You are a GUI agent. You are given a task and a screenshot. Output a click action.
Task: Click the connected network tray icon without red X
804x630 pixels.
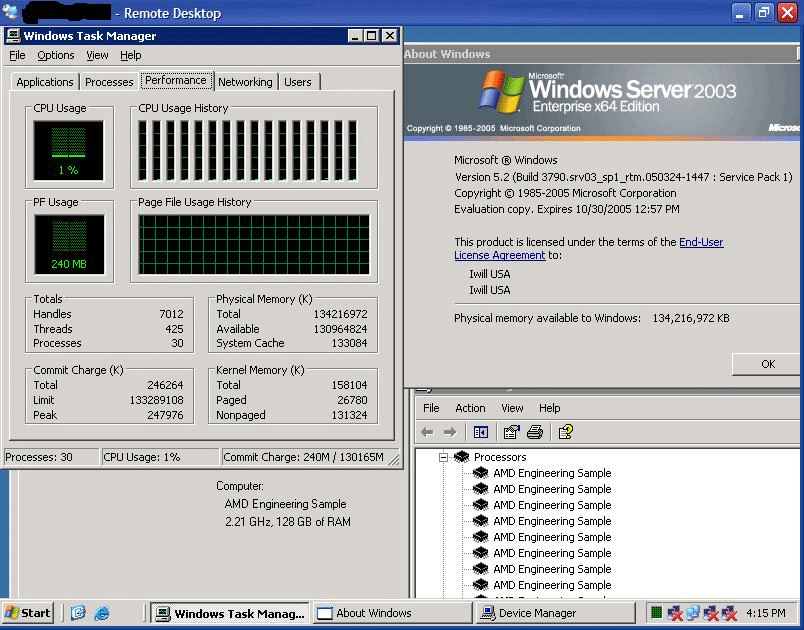pos(693,612)
